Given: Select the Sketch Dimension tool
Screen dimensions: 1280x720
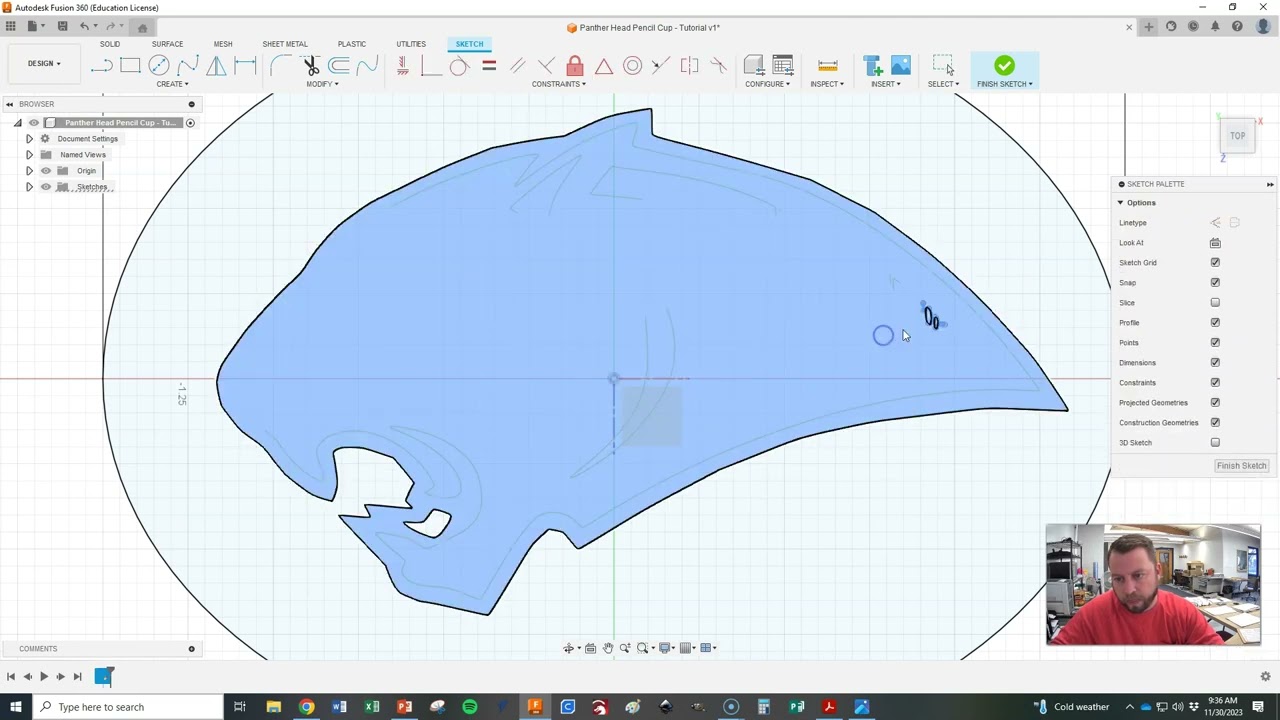Looking at the screenshot, I should click(245, 66).
